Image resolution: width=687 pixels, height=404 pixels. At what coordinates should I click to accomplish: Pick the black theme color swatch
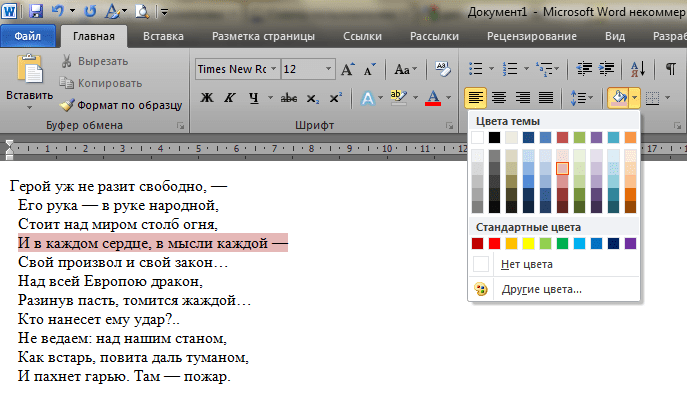click(x=494, y=137)
